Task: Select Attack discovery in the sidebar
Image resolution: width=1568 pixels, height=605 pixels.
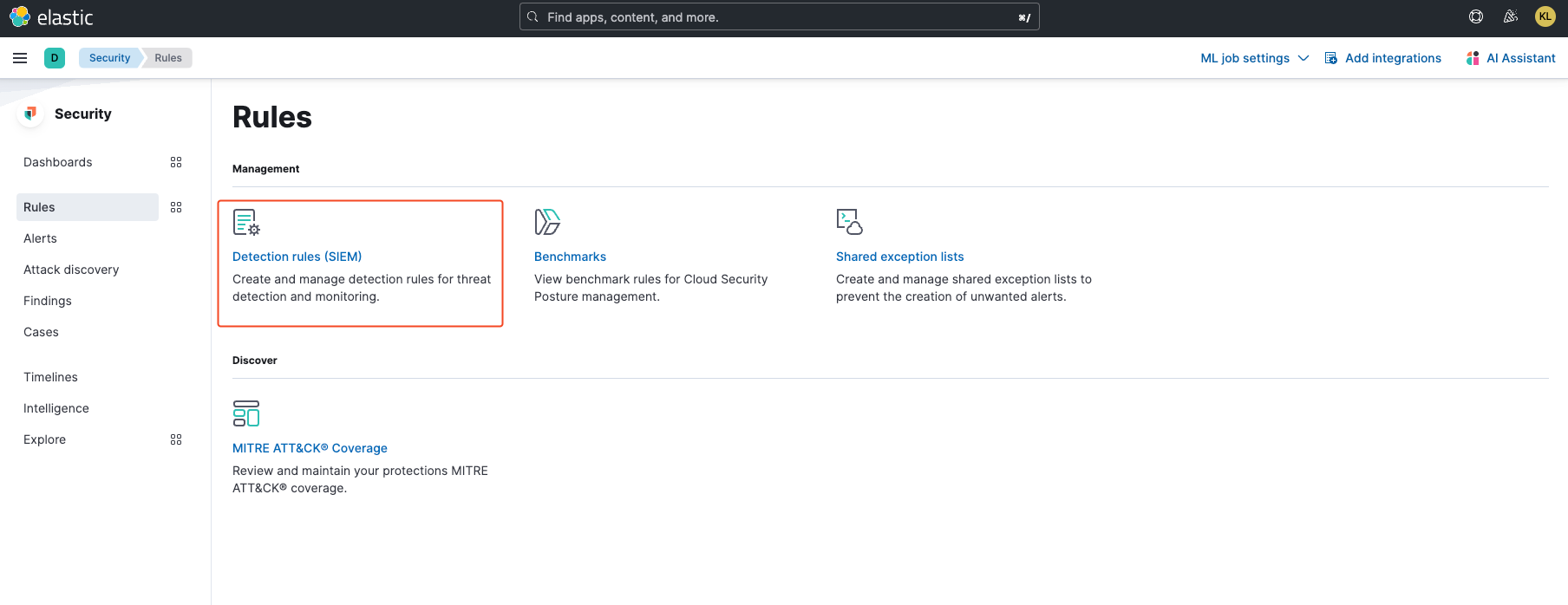Action: pyautogui.click(x=71, y=270)
